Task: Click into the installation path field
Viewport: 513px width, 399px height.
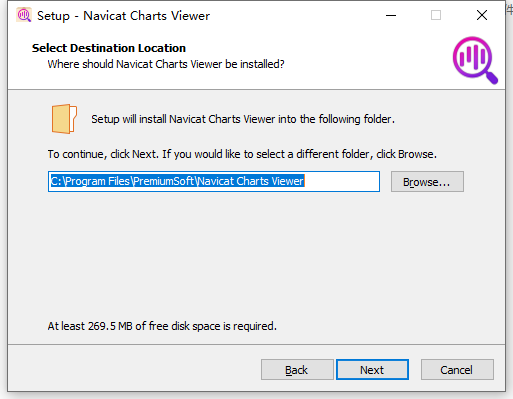Action: pos(214,182)
